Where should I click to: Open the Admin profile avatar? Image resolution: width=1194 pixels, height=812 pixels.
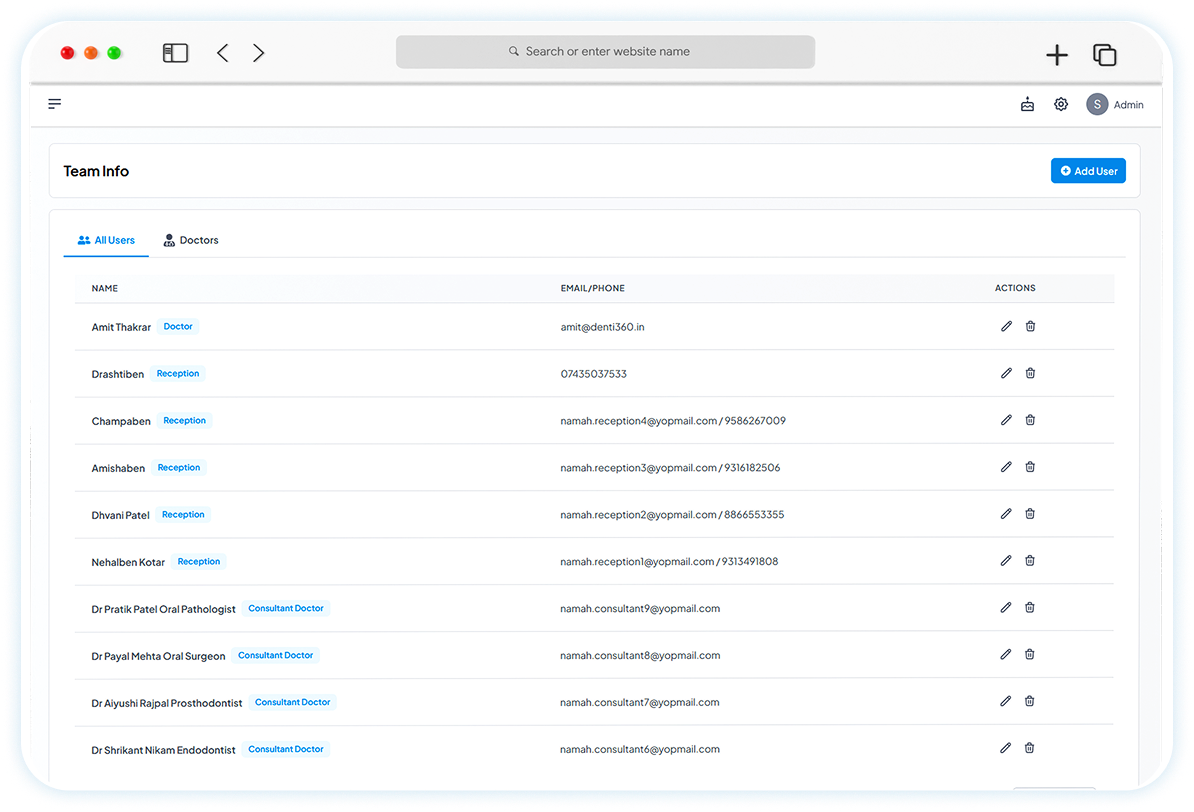tap(1097, 104)
